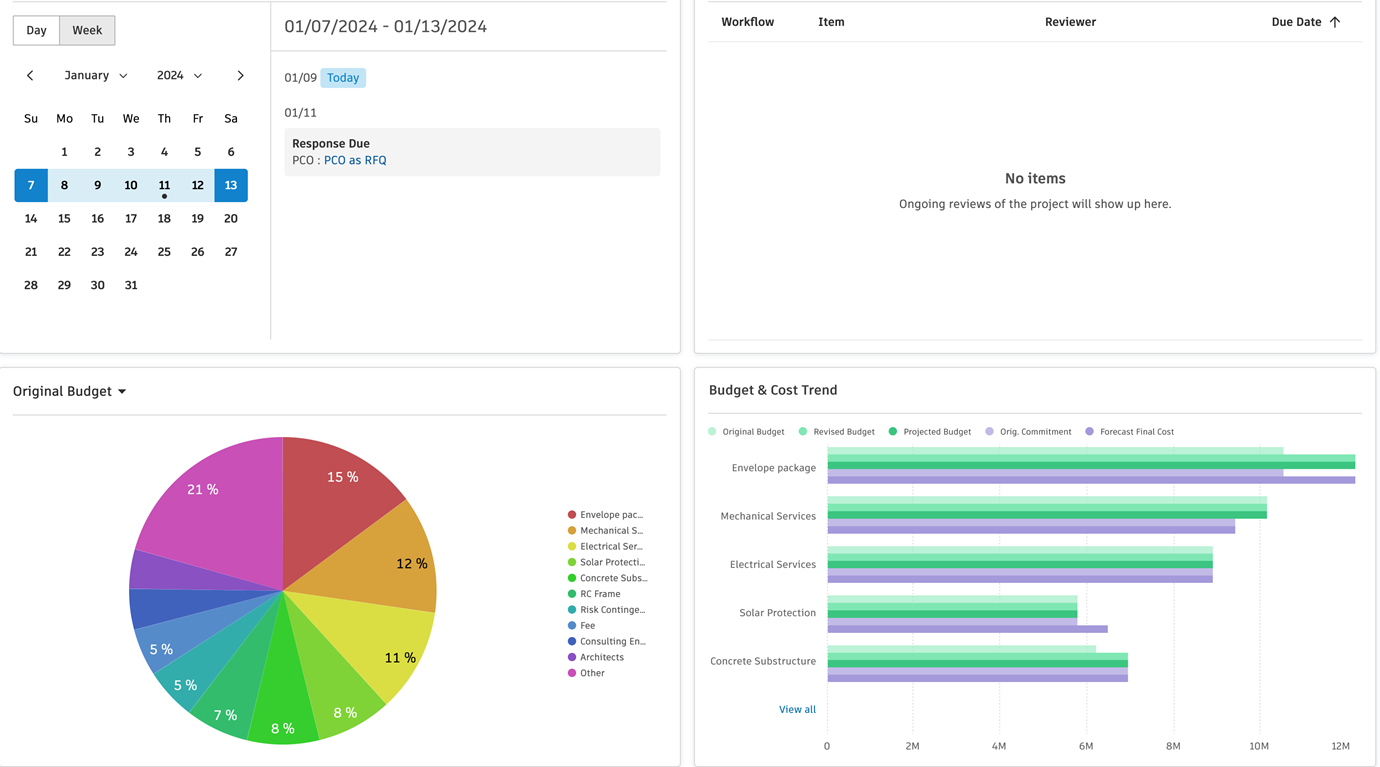Select January 13 in the calendar
This screenshot has height=767, width=1380.
click(231, 185)
